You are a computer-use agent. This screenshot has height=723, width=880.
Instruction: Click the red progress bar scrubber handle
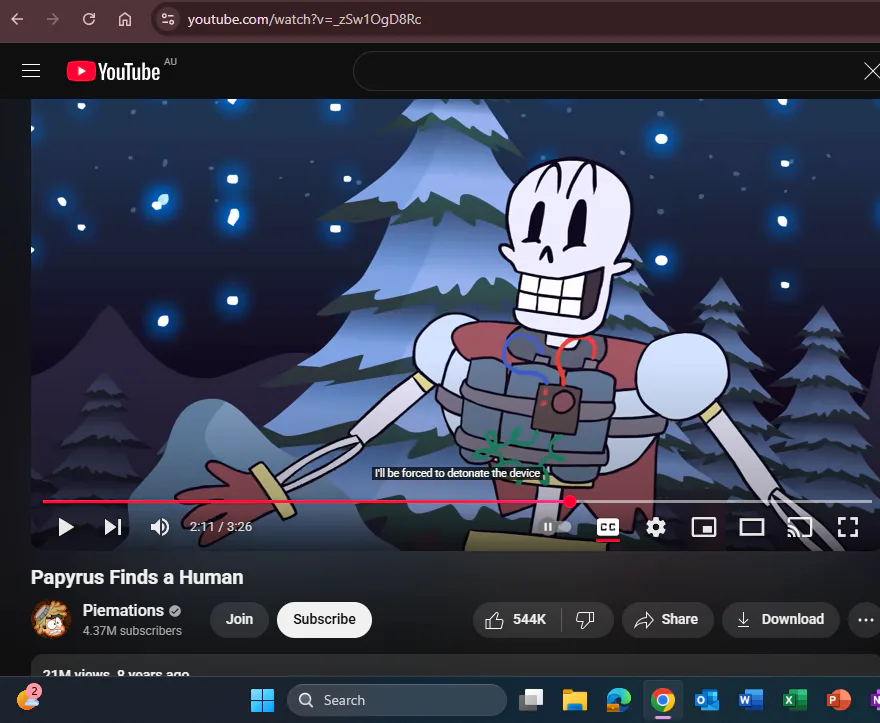(x=570, y=501)
